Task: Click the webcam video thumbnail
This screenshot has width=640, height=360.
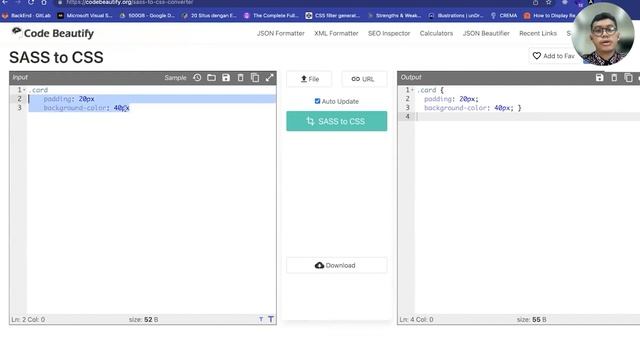Action: point(603,34)
